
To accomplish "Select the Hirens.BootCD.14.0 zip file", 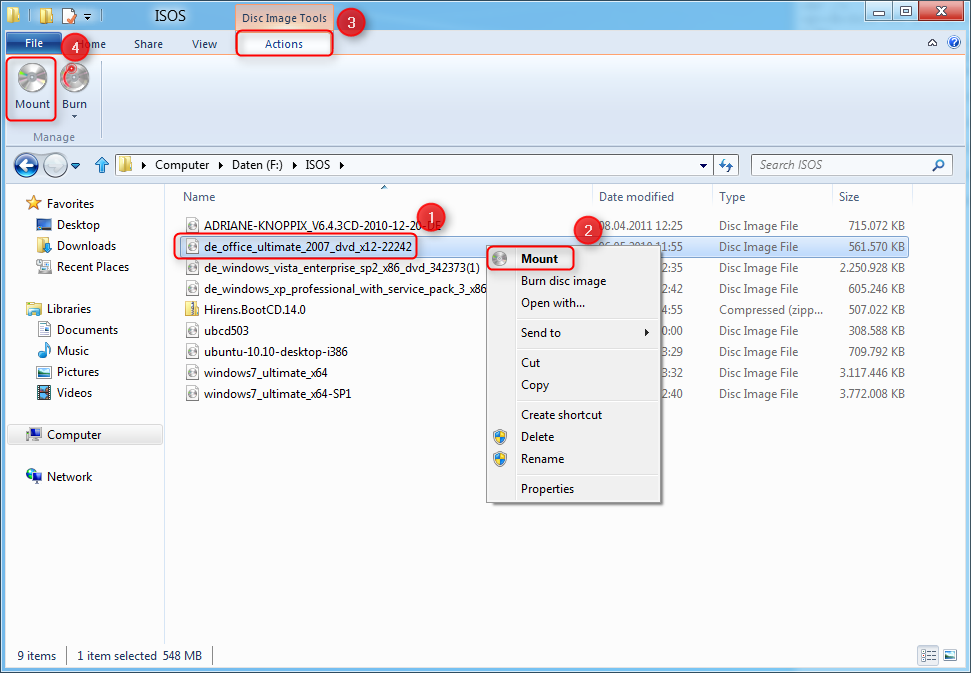I will [246, 310].
